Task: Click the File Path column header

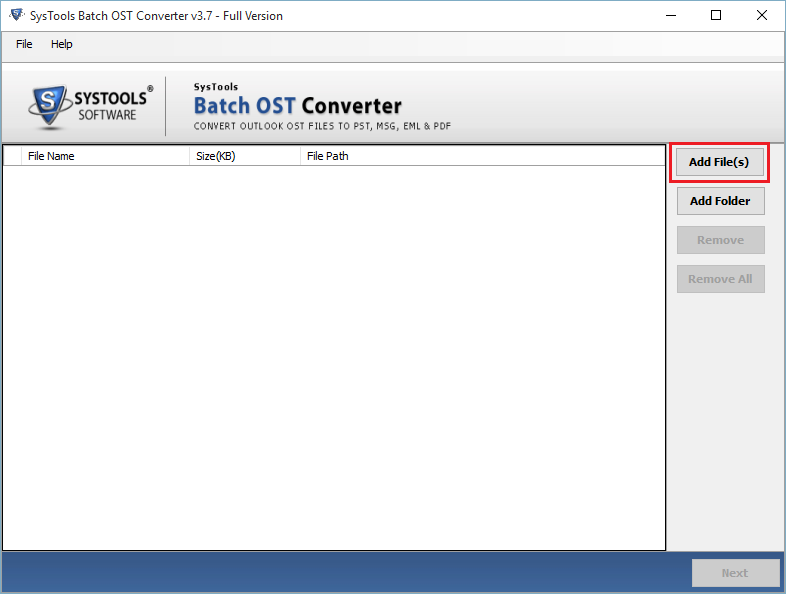Action: [x=482, y=156]
